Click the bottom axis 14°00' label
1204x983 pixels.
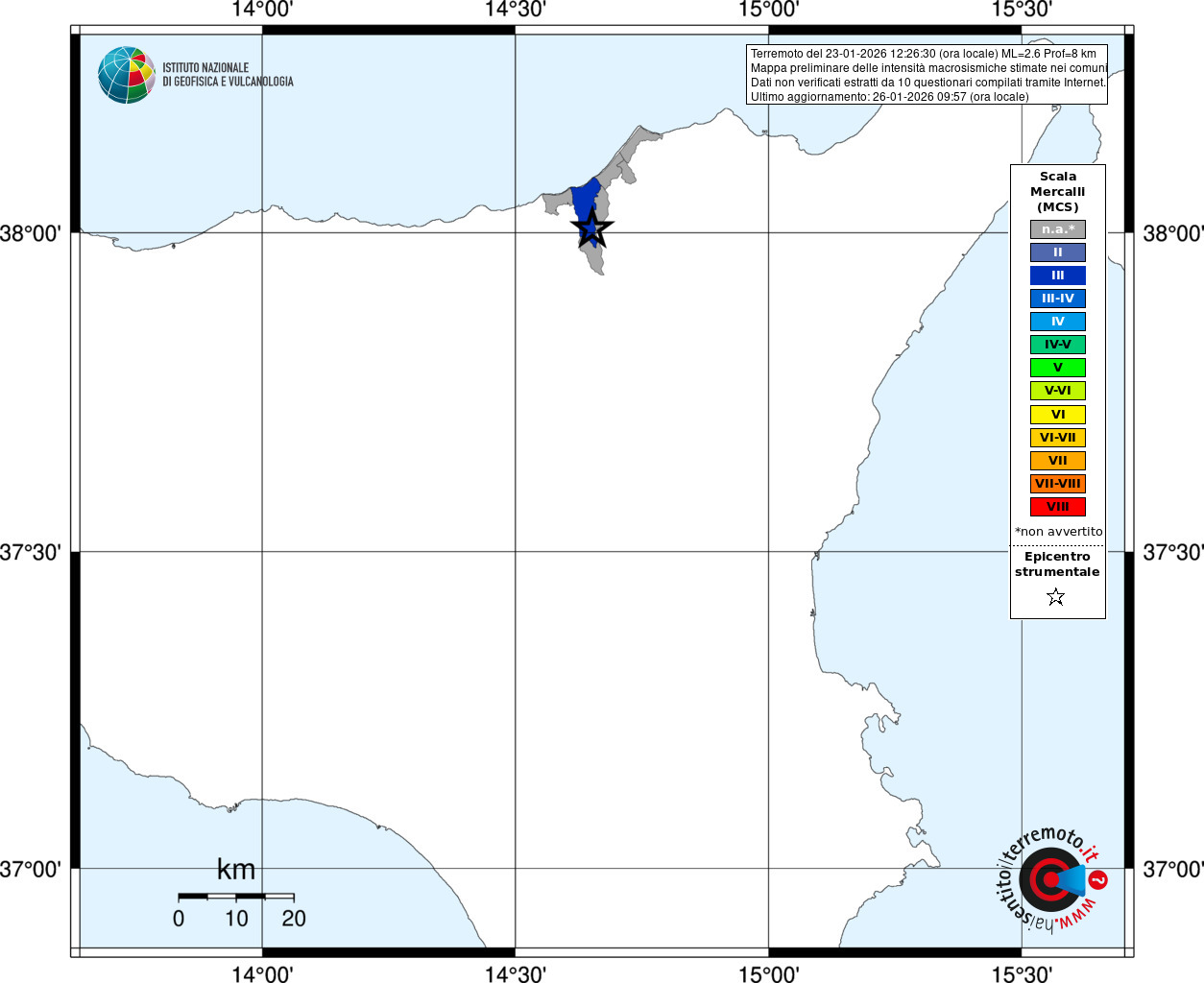click(x=262, y=974)
